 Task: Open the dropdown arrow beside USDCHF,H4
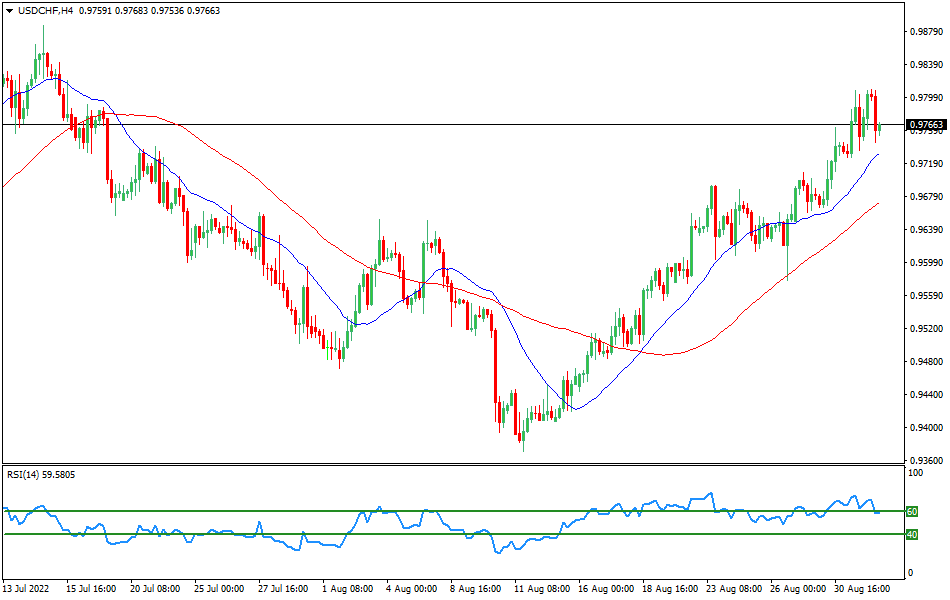[9, 10]
